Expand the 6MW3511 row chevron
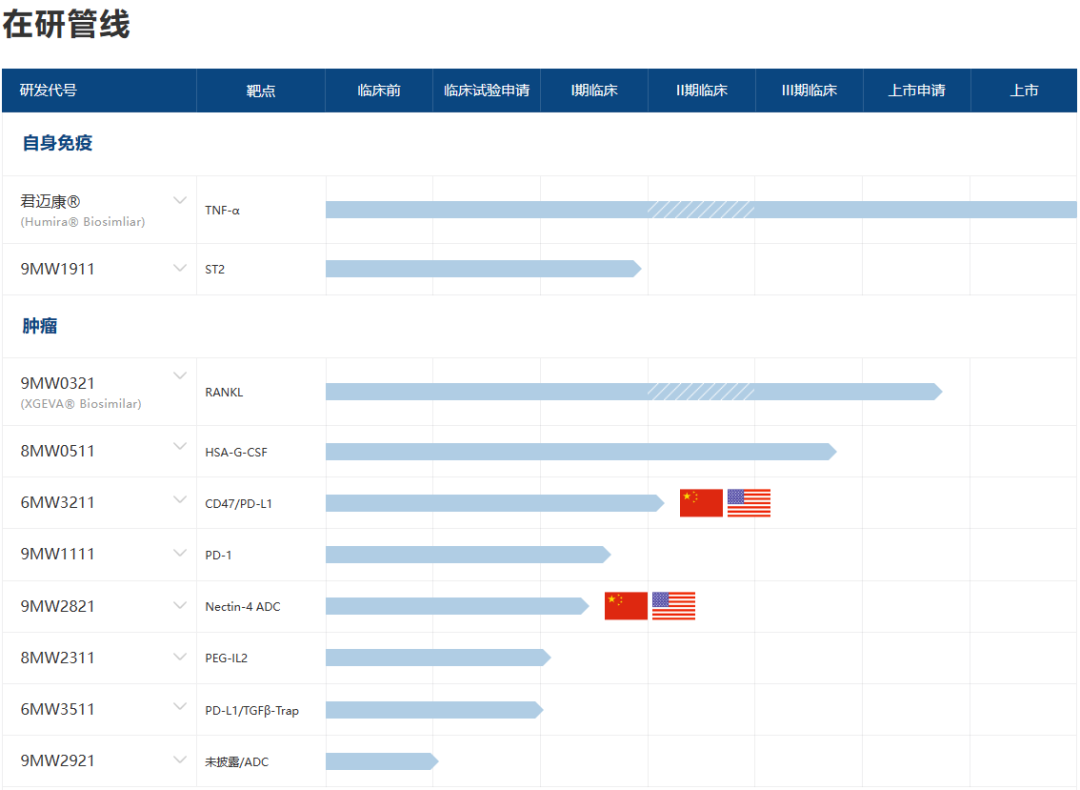 [x=180, y=707]
